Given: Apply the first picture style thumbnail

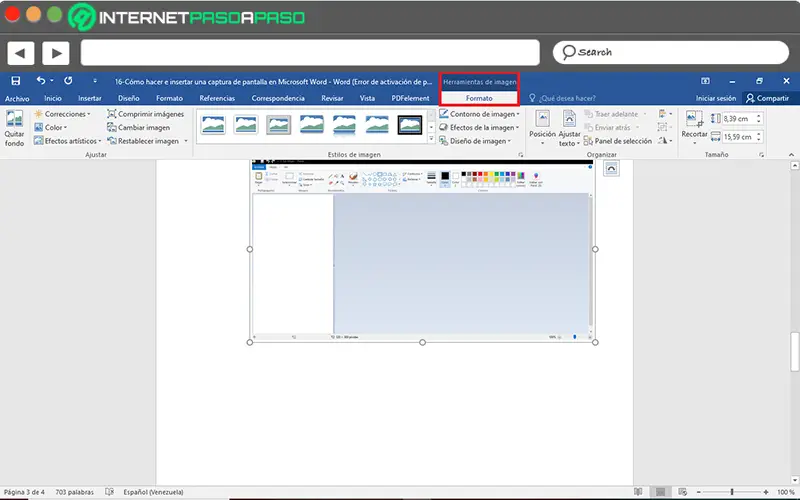Looking at the screenshot, I should [213, 124].
